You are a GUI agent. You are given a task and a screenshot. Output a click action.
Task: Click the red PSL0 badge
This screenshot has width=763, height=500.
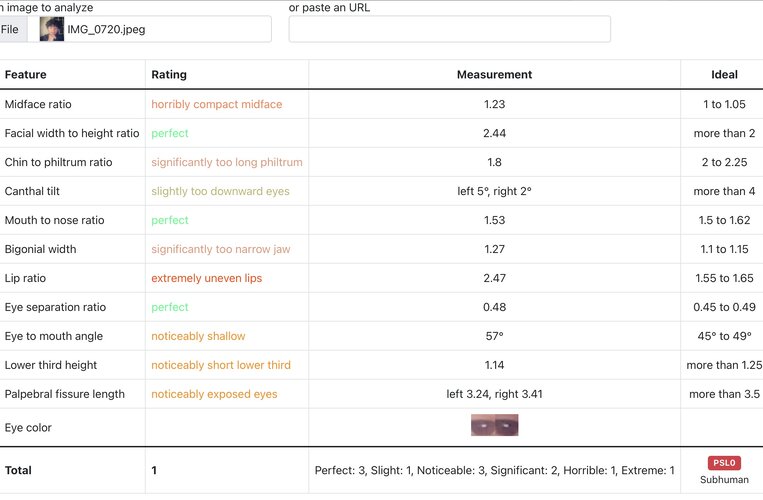(724, 463)
